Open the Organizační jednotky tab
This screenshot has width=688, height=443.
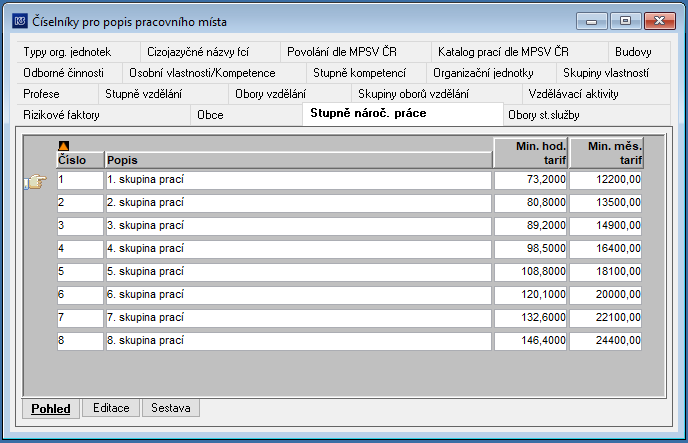pyautogui.click(x=491, y=73)
